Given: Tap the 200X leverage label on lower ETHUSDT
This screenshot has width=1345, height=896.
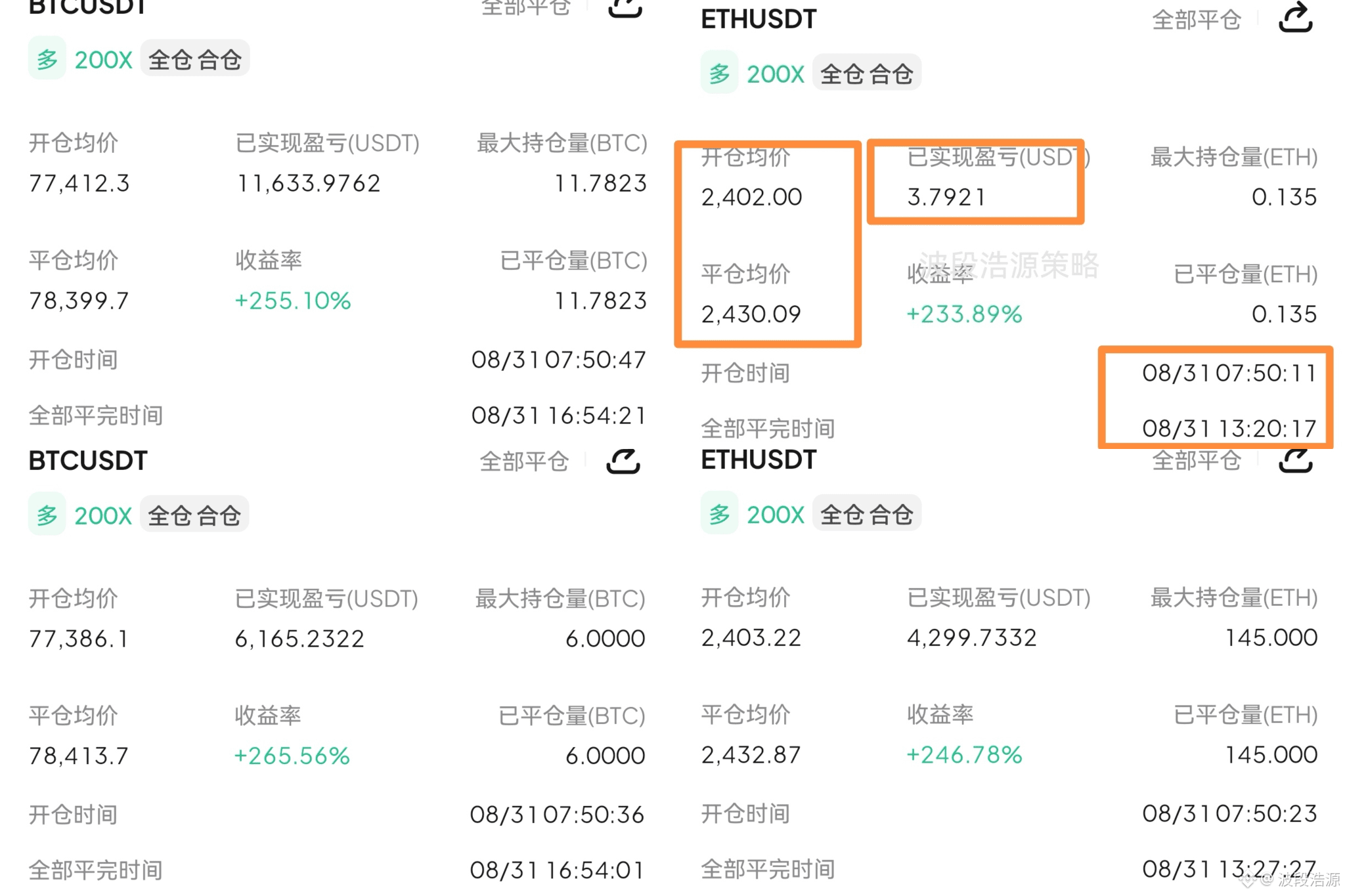Looking at the screenshot, I should (x=775, y=514).
